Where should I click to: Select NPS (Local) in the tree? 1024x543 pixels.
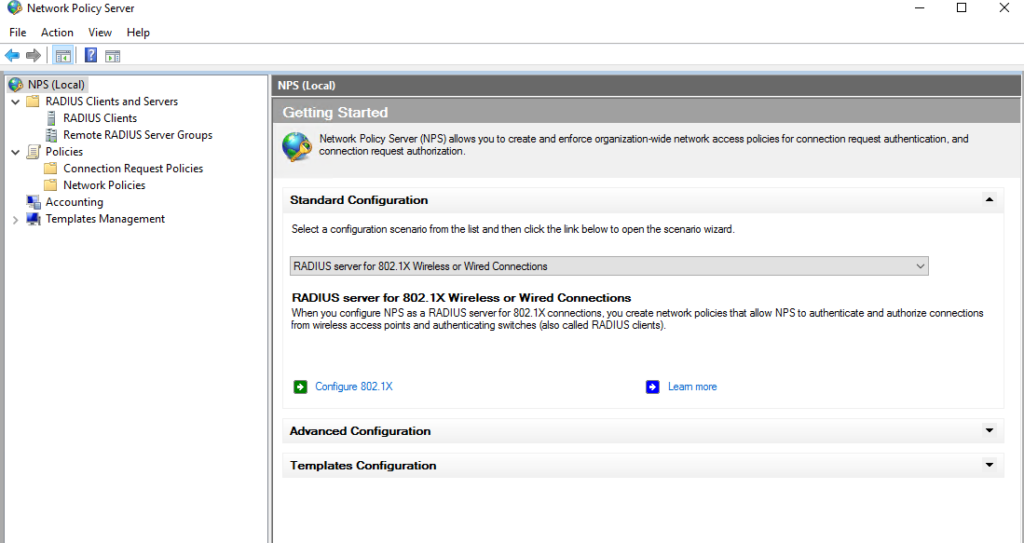(x=56, y=84)
